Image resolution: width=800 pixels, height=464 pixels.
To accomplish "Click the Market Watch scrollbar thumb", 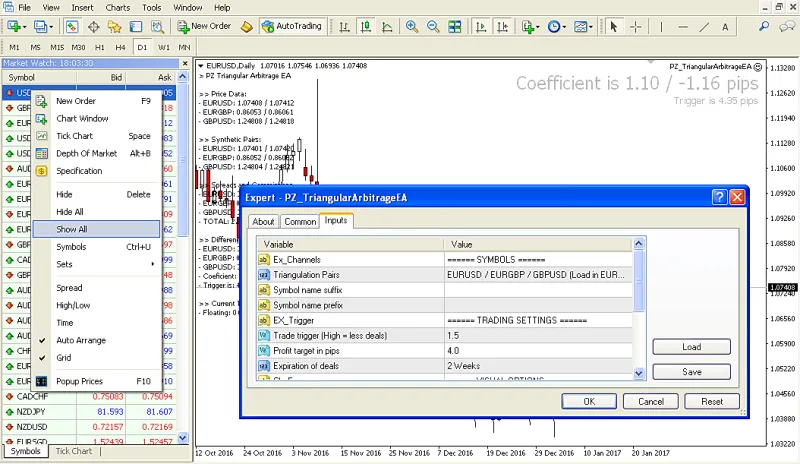I will pyautogui.click(x=183, y=159).
